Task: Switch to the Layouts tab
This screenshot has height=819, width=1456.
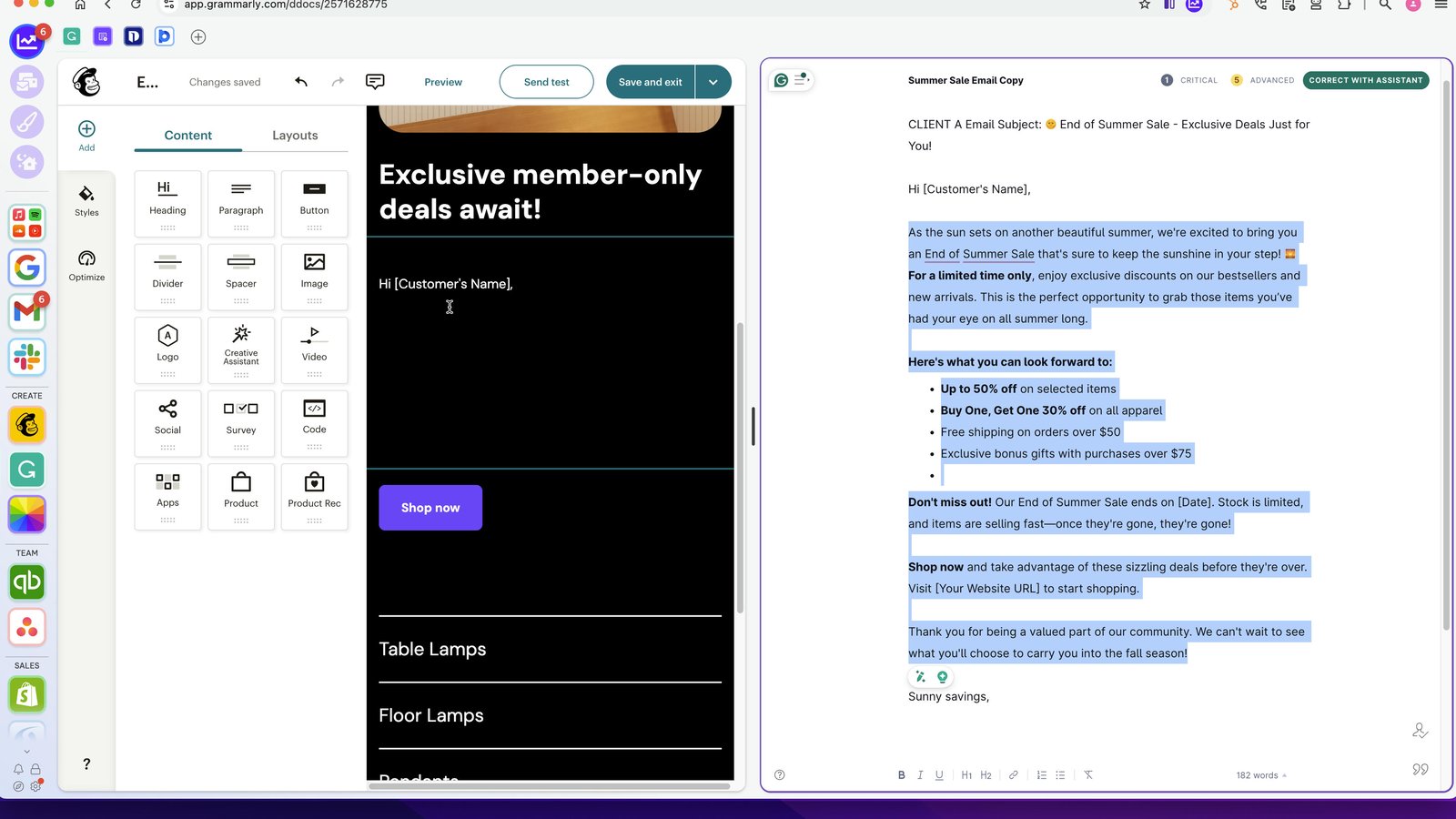Action: pos(295,136)
